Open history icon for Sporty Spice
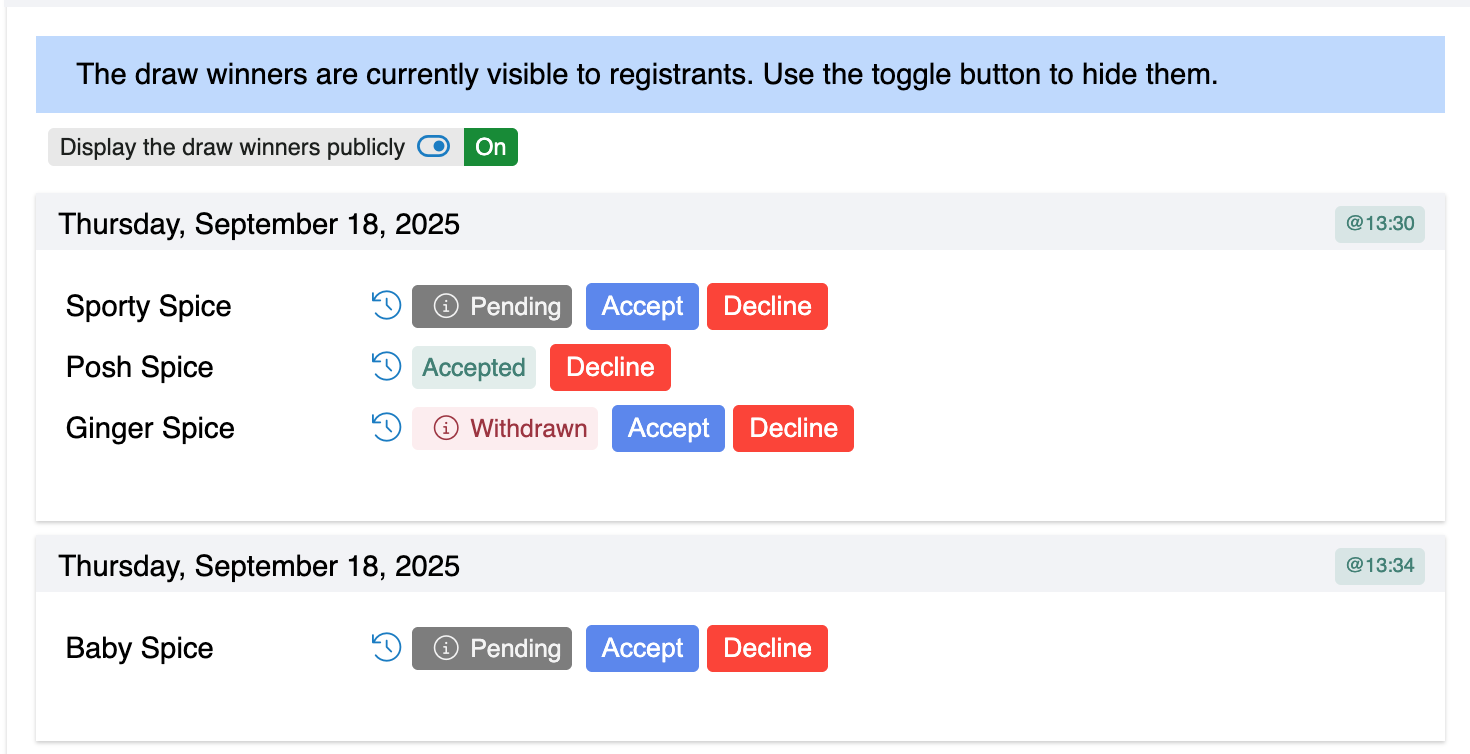The image size is (1470, 754). click(386, 306)
